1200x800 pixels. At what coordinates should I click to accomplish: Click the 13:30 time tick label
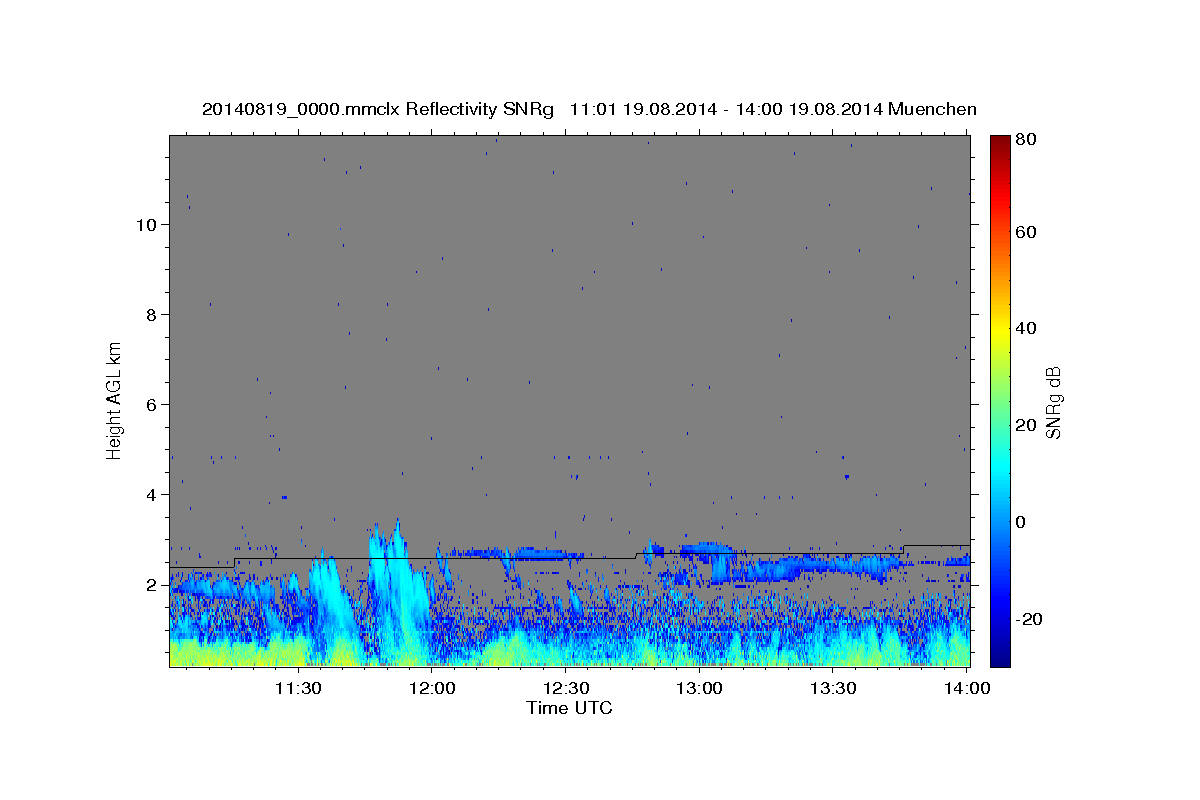click(833, 688)
